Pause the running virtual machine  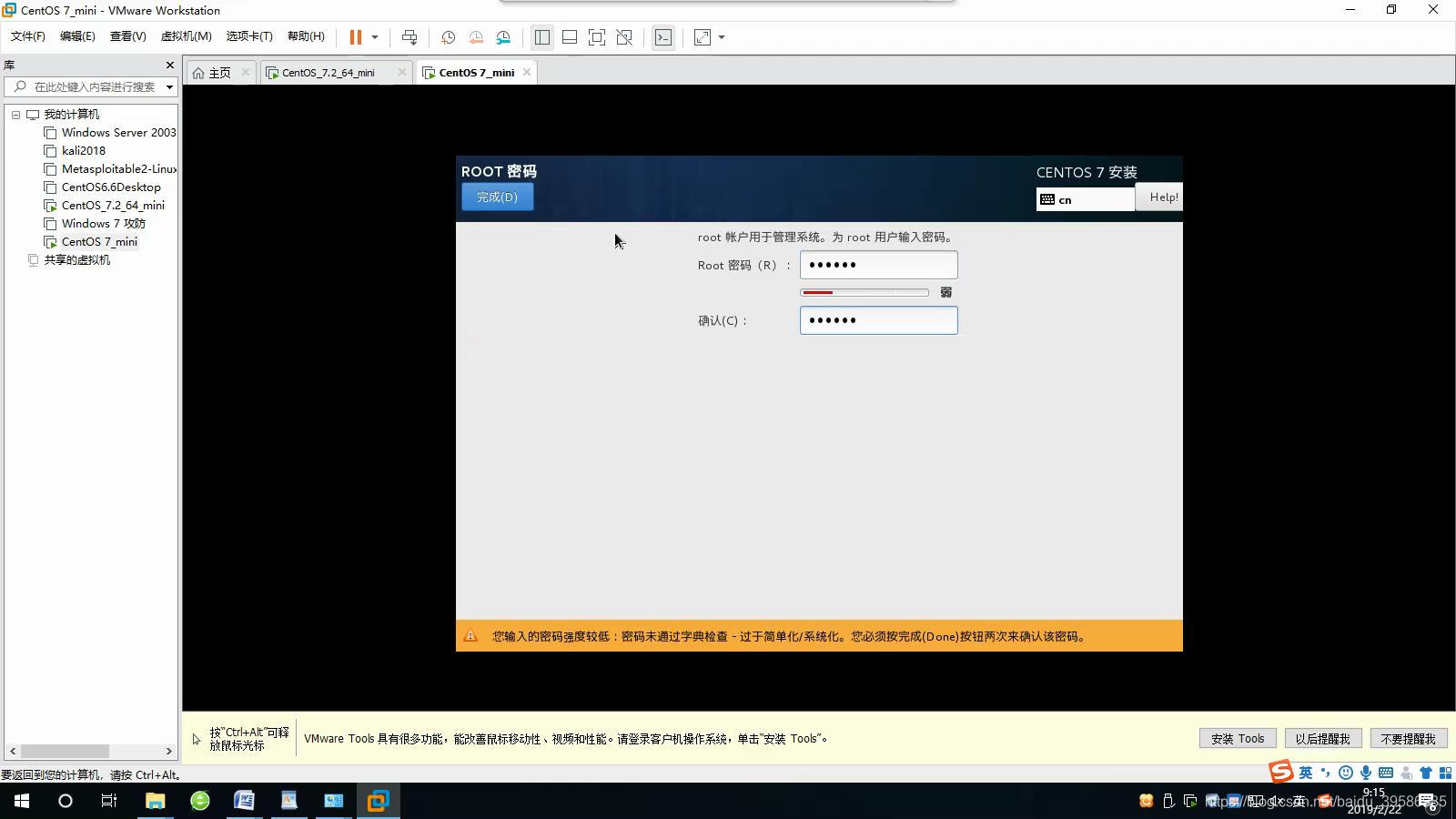tap(356, 37)
